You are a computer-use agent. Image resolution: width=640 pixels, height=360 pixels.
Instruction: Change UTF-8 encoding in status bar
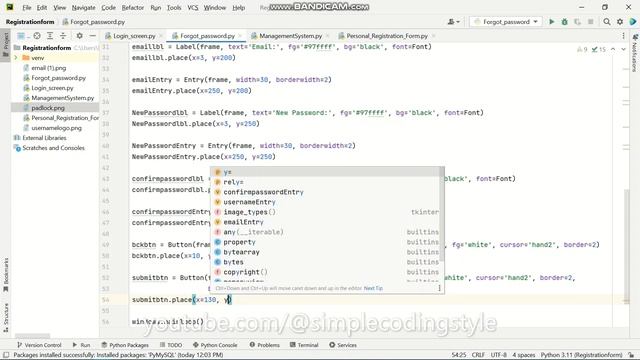coord(498,355)
